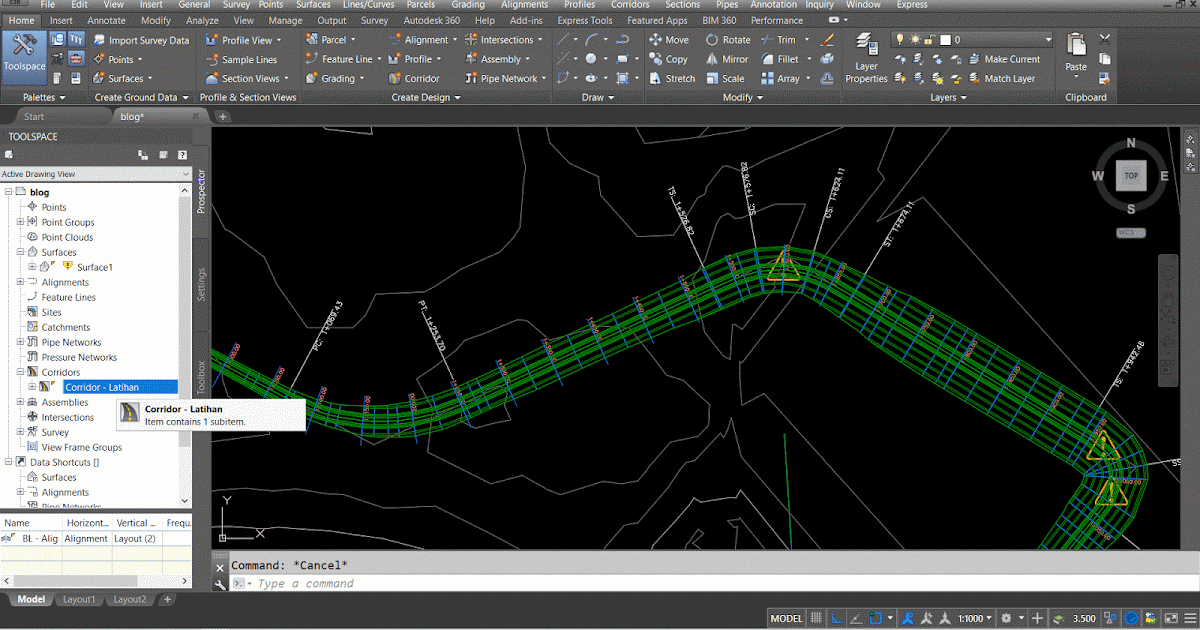Image resolution: width=1200 pixels, height=630 pixels.
Task: Expand the Corridors tree node
Action: pos(20,371)
